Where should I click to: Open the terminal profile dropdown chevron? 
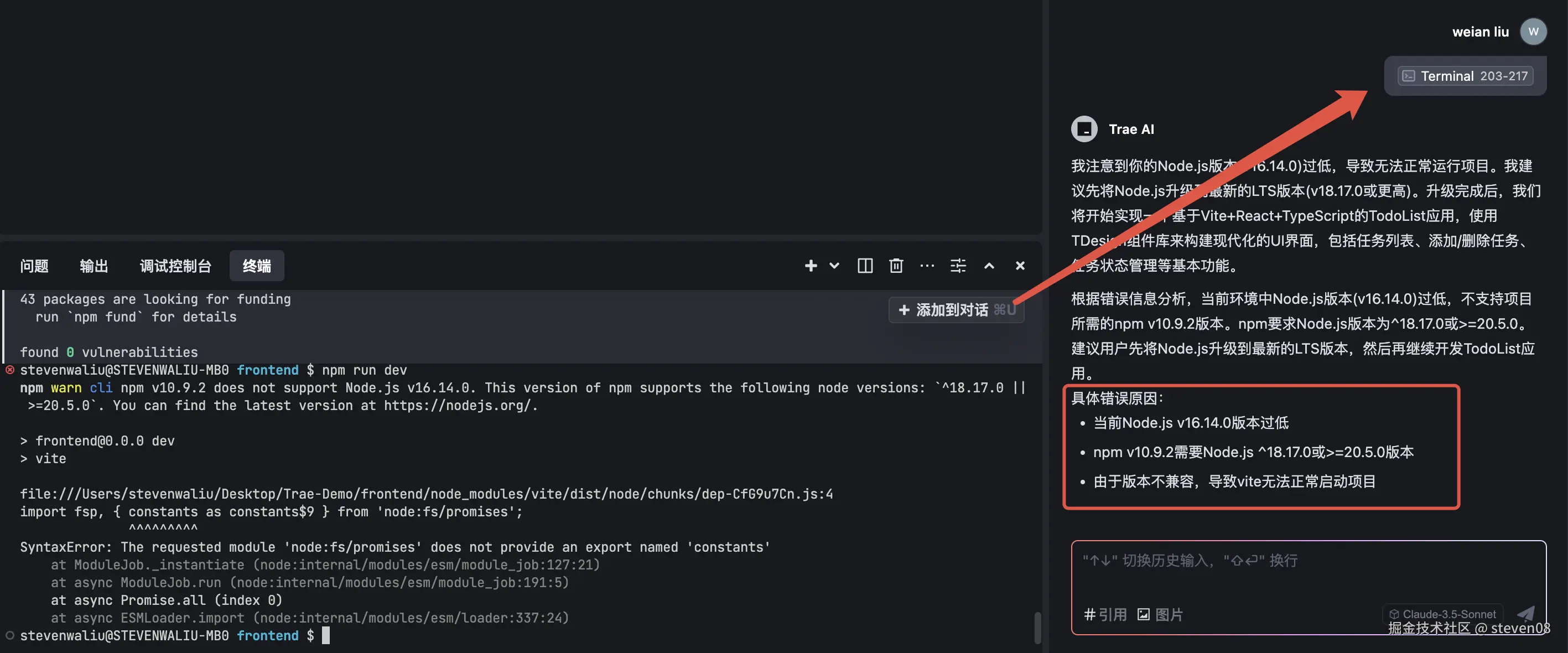[834, 266]
